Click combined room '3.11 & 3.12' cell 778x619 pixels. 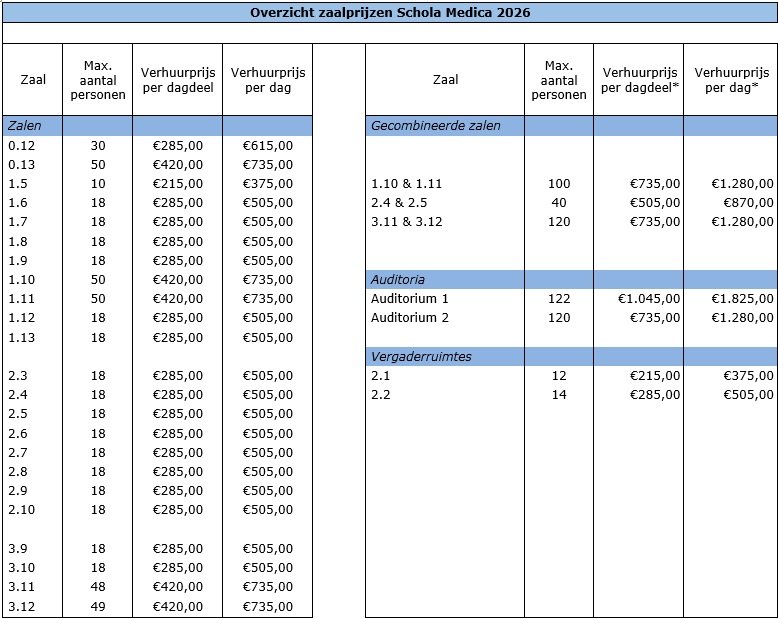tap(406, 222)
